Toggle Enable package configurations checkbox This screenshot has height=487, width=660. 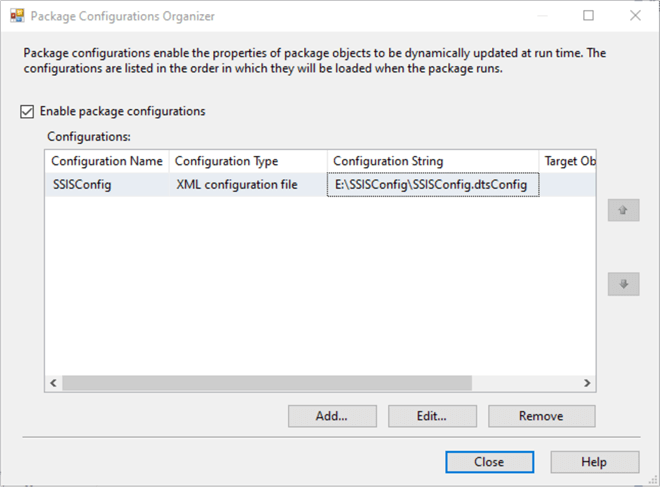(x=27, y=111)
